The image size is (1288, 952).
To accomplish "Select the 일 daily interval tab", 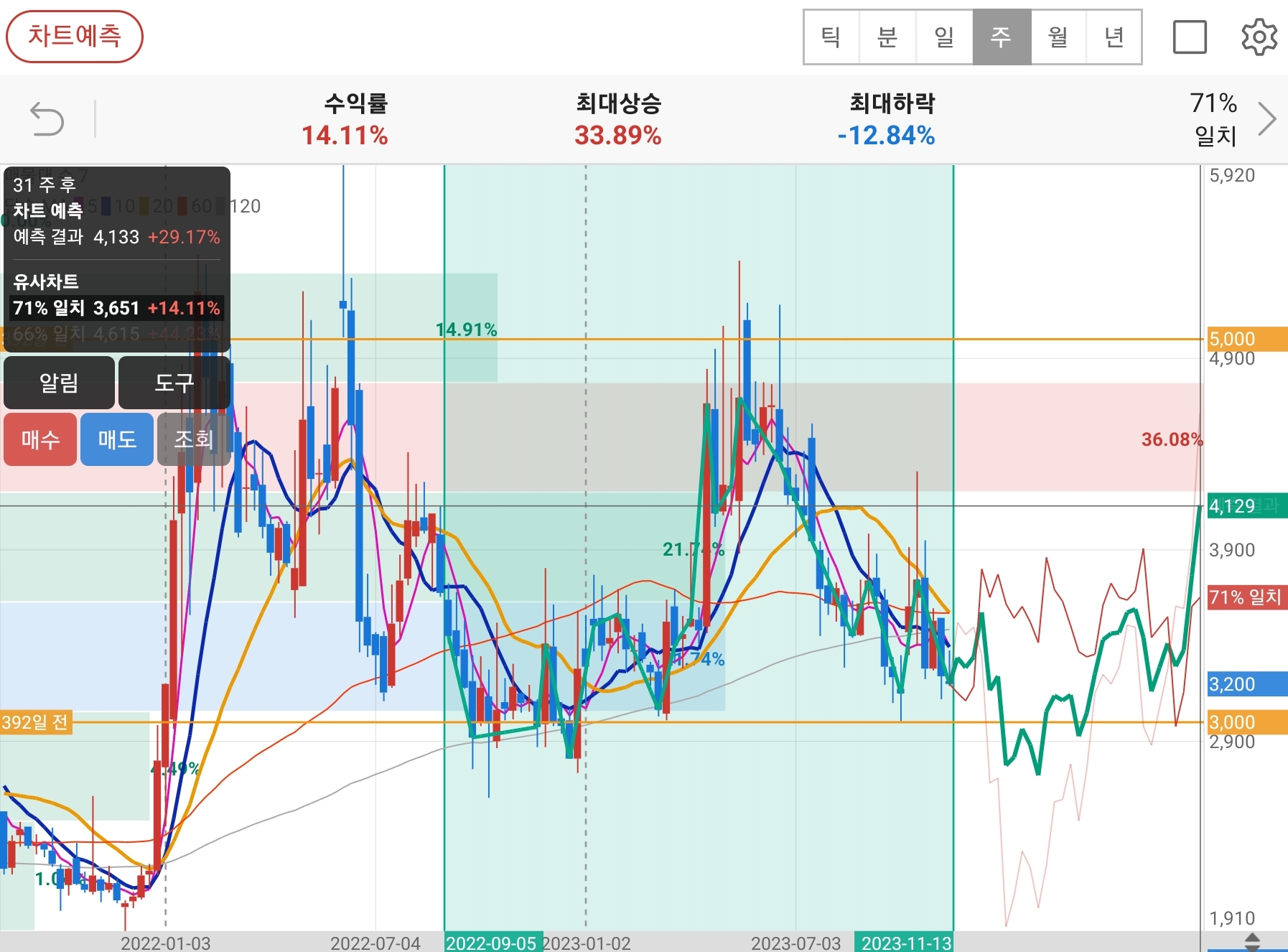I will [x=944, y=37].
